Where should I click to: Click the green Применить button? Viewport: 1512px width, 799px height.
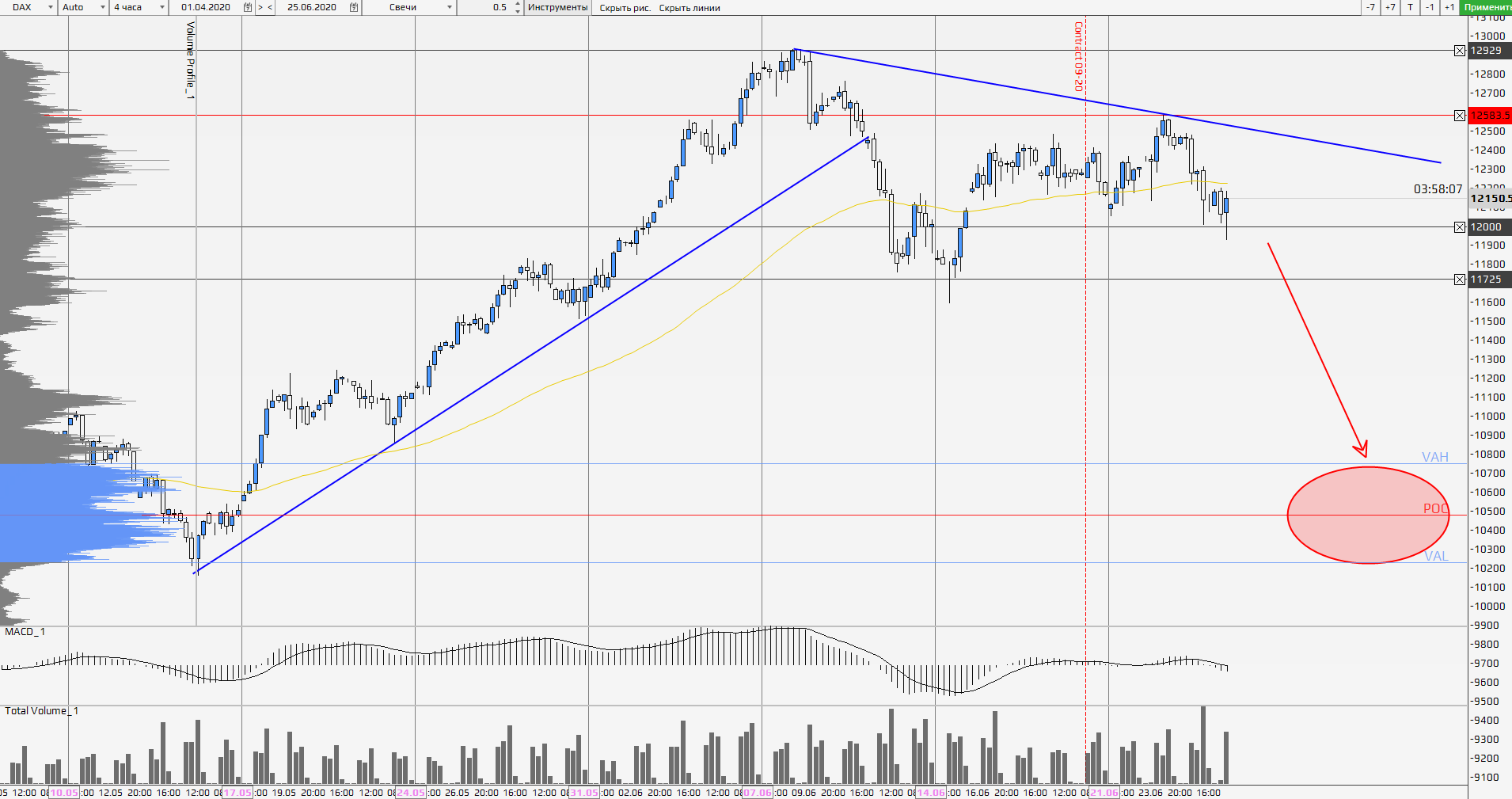click(1487, 7)
